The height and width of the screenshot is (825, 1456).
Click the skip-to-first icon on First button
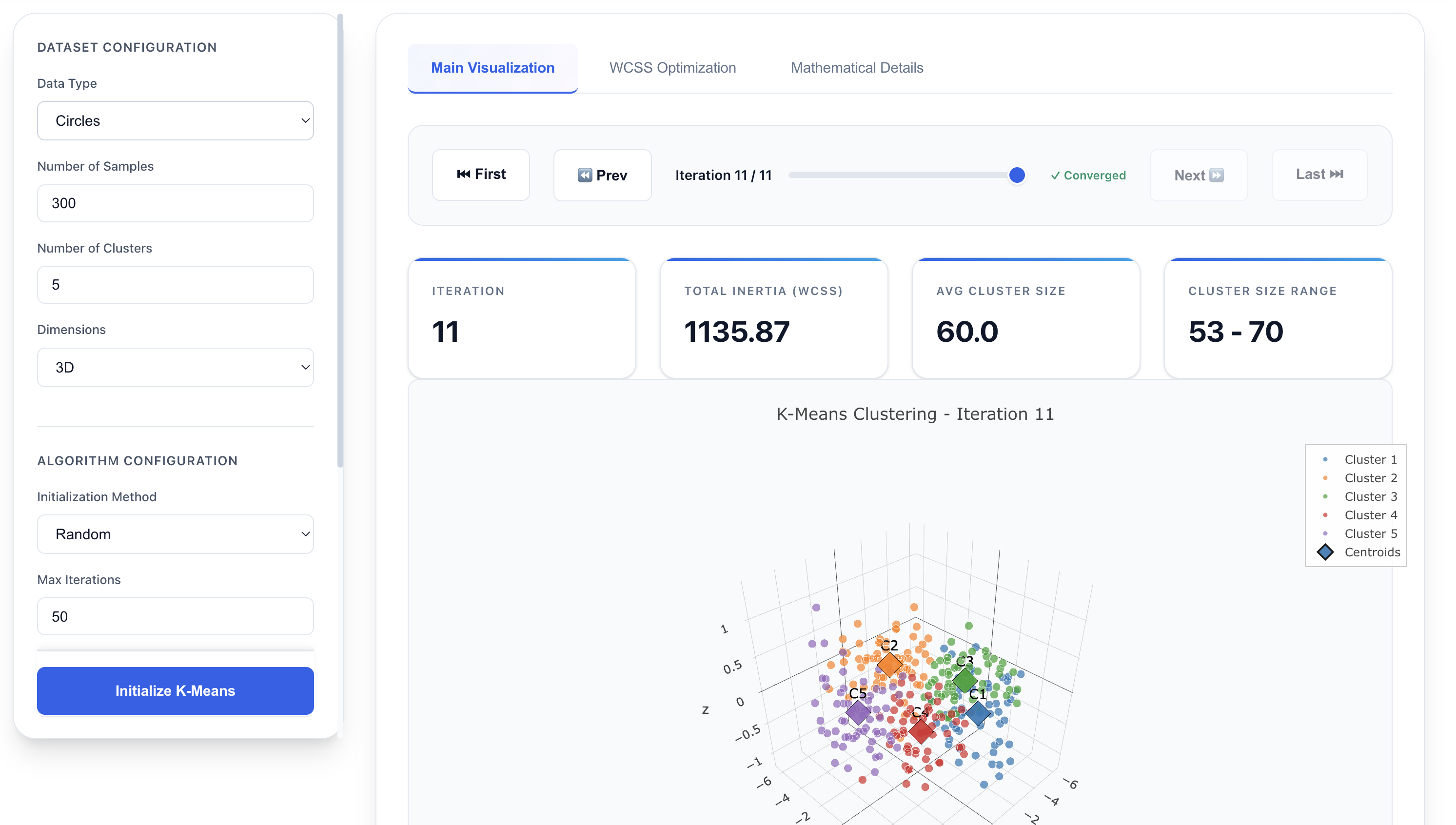(x=463, y=175)
